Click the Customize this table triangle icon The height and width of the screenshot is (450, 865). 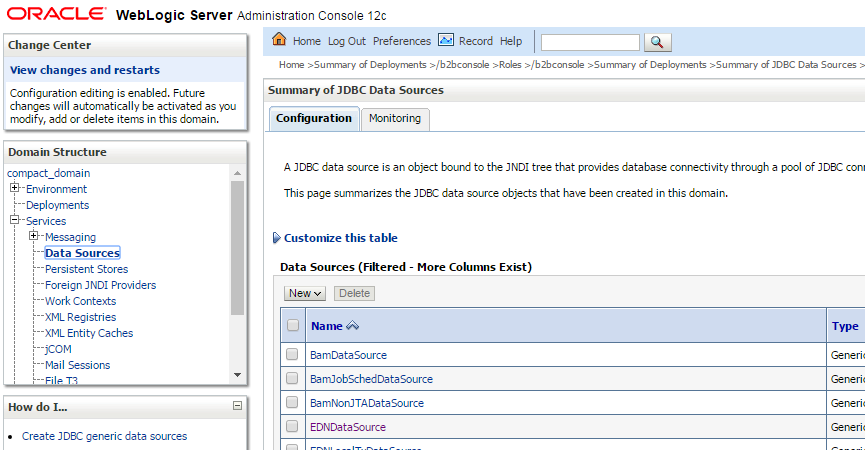(x=276, y=238)
